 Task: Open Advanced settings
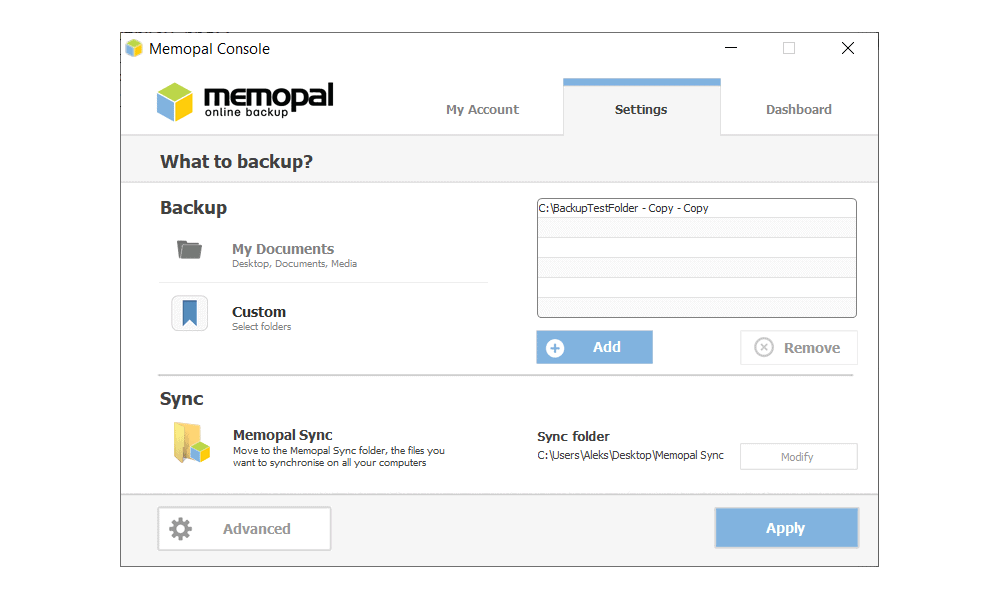tap(244, 529)
